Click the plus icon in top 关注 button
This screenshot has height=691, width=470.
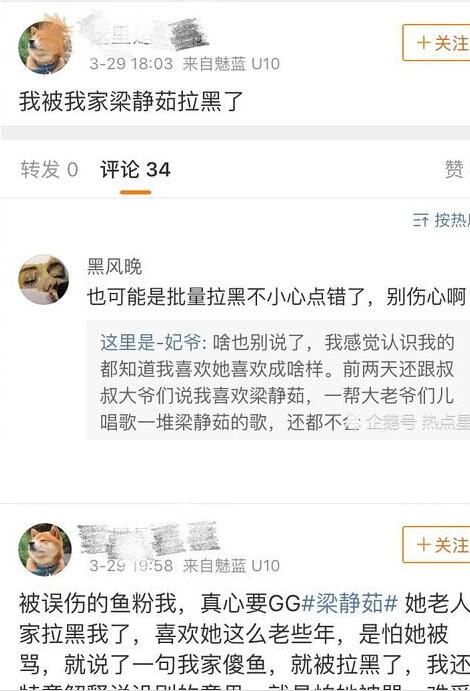coord(423,43)
